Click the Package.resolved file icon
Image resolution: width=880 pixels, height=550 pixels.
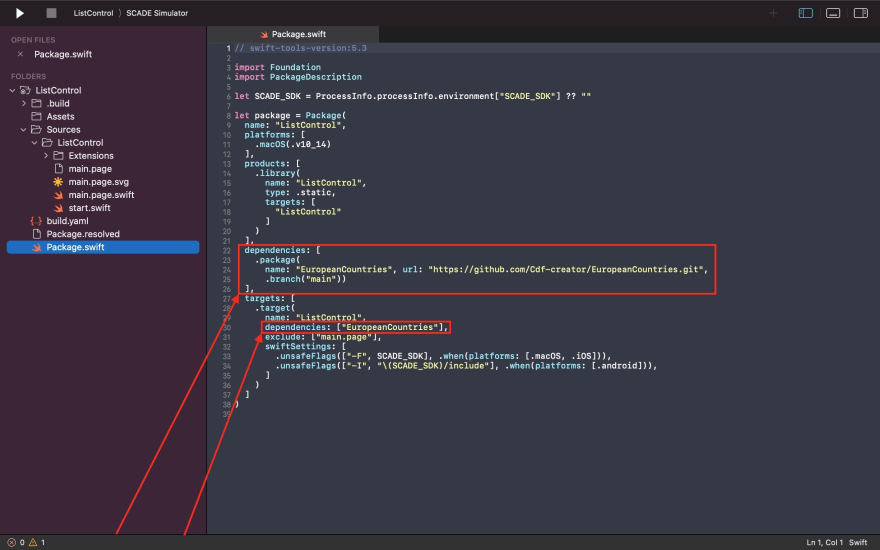click(36, 233)
